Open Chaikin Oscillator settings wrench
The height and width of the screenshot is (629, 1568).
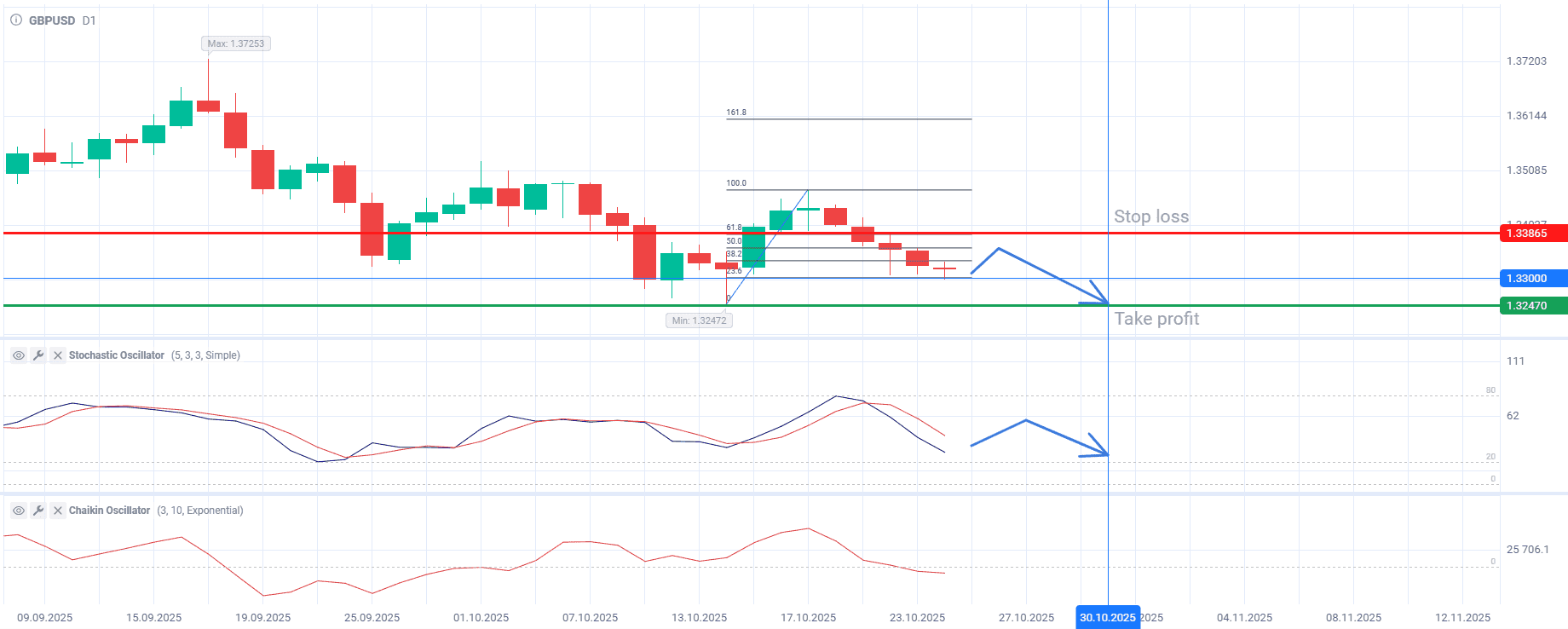pos(38,511)
